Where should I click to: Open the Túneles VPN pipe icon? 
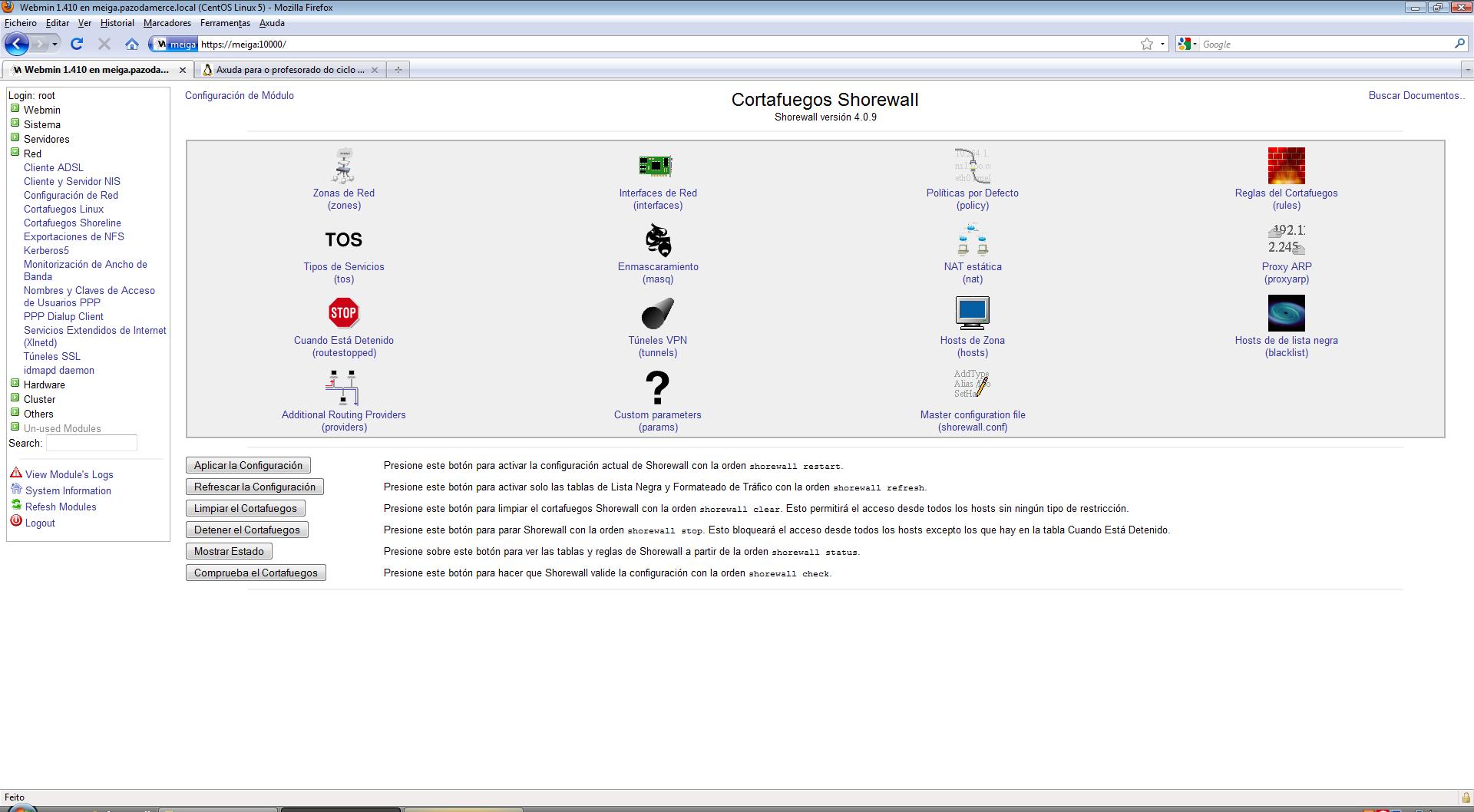(x=657, y=313)
